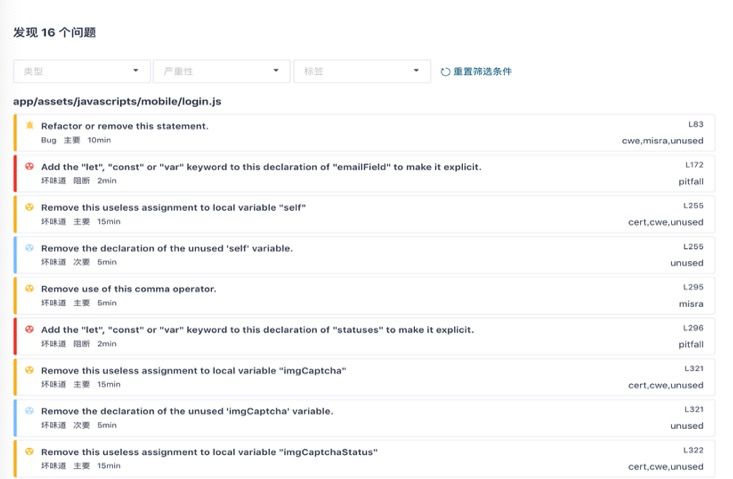733x479 pixels.
Task: Click the 'pitfall' tag of the emailField issue
Action: tap(691, 181)
